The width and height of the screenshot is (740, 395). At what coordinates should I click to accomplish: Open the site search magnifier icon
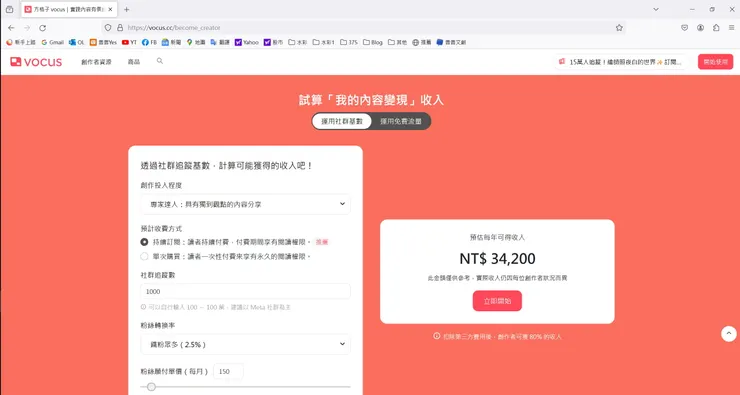(160, 61)
